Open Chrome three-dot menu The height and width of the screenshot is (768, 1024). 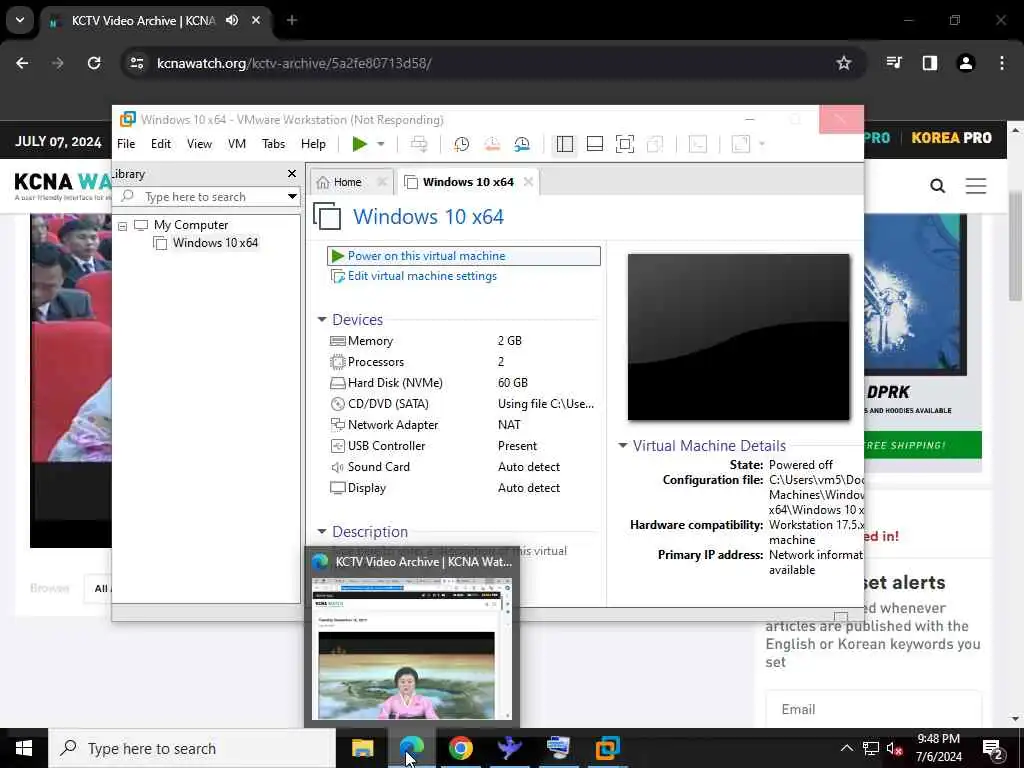(x=1002, y=63)
